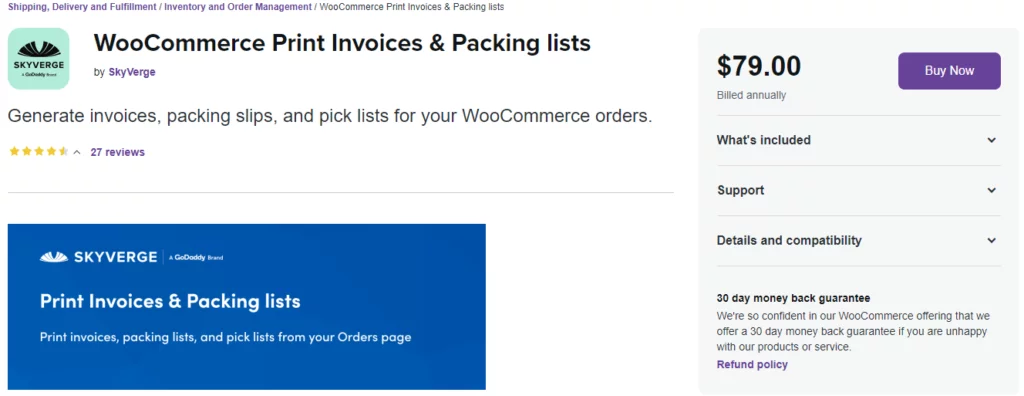
Task: Click the blue Print Invoices banner image
Action: pos(247,306)
